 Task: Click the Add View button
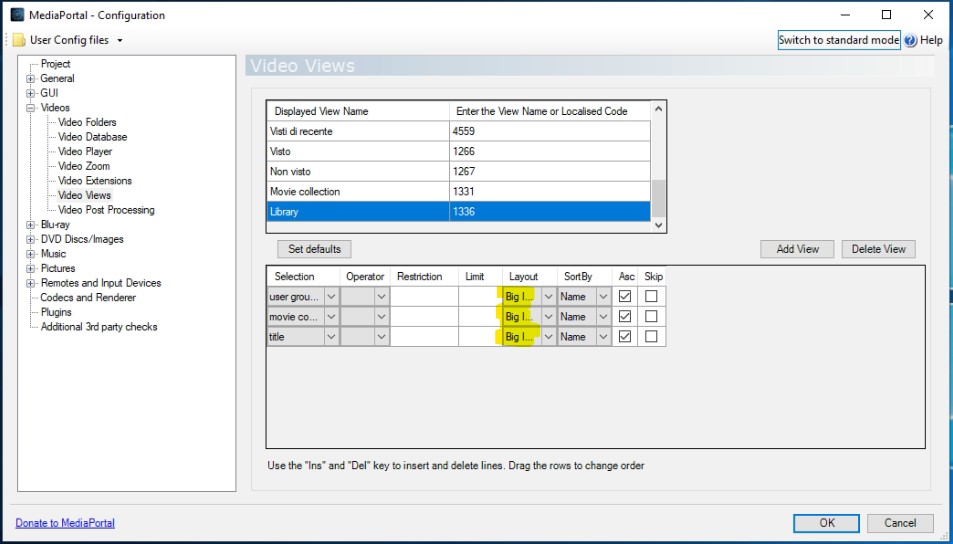[797, 249]
